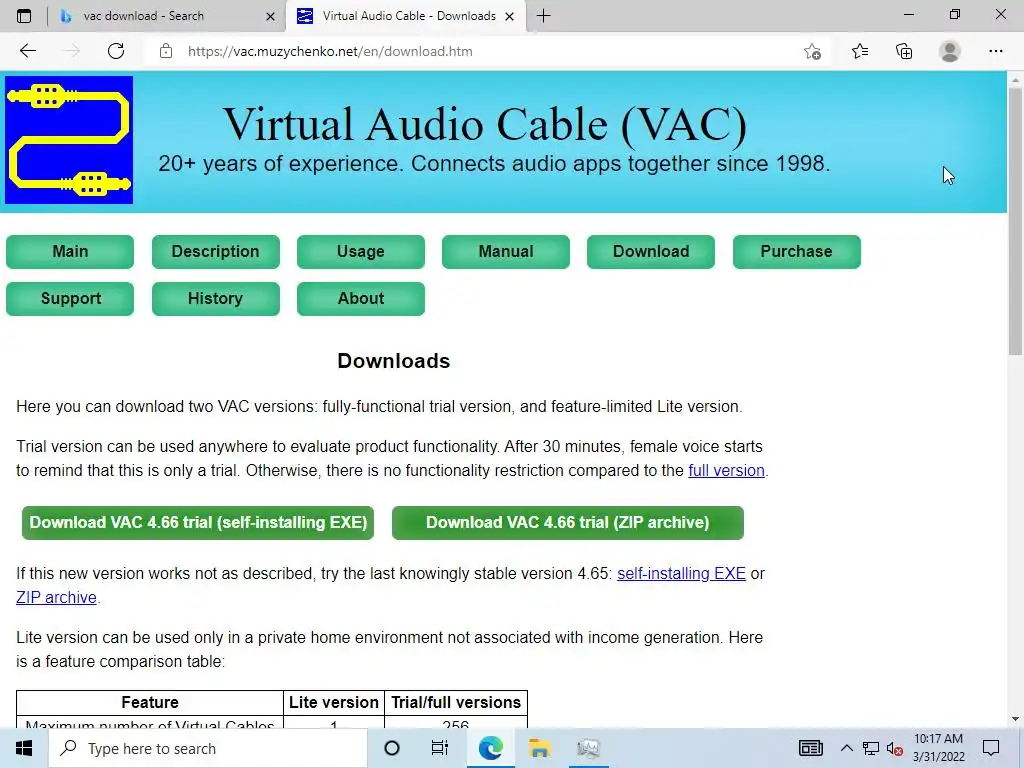This screenshot has height=768, width=1024.
Task: Open the Action Center notifications
Action: pos(991,748)
